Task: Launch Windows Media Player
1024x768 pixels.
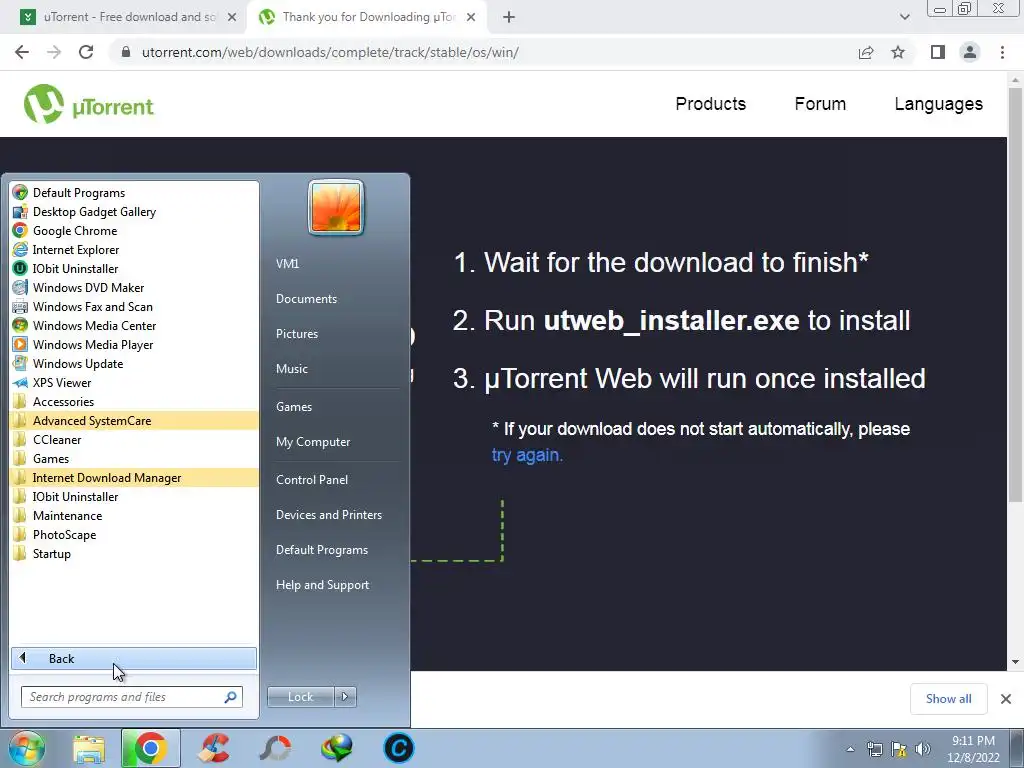Action: [134, 344]
